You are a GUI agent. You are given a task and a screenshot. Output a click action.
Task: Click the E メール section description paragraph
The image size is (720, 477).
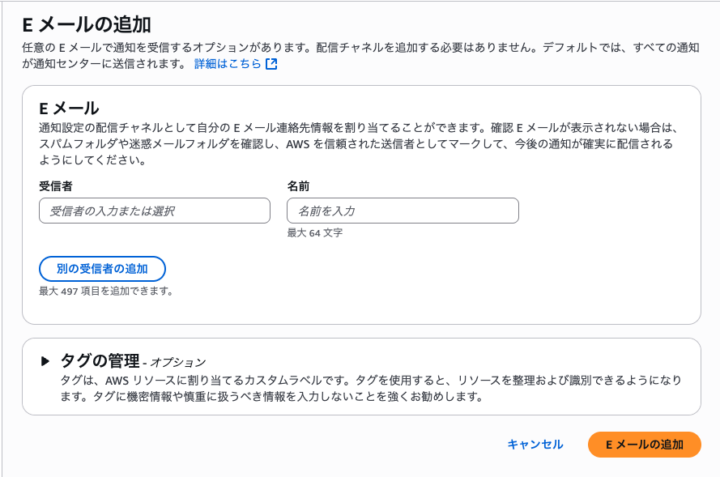click(x=358, y=144)
